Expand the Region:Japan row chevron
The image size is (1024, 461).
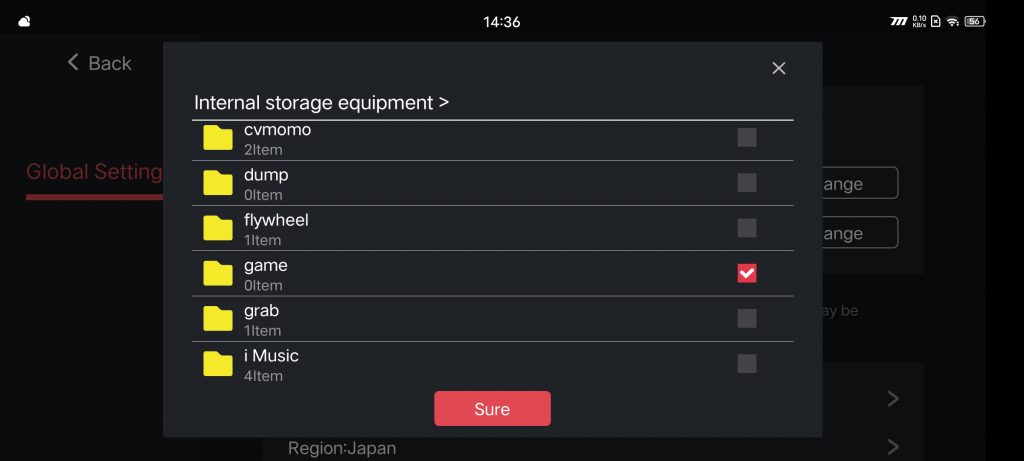893,447
